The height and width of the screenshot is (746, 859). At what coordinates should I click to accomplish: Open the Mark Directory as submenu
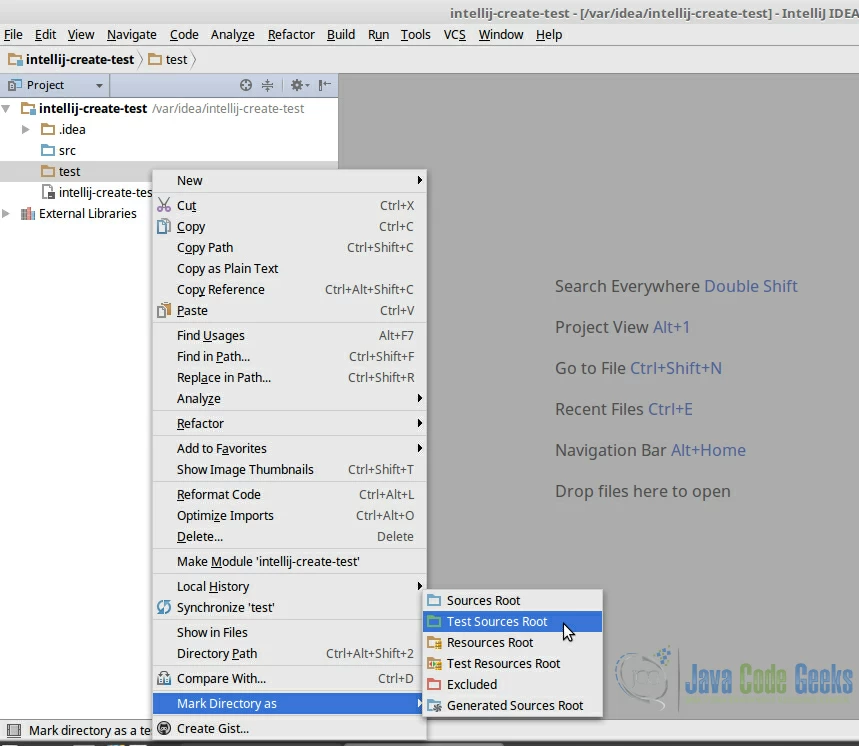point(289,703)
